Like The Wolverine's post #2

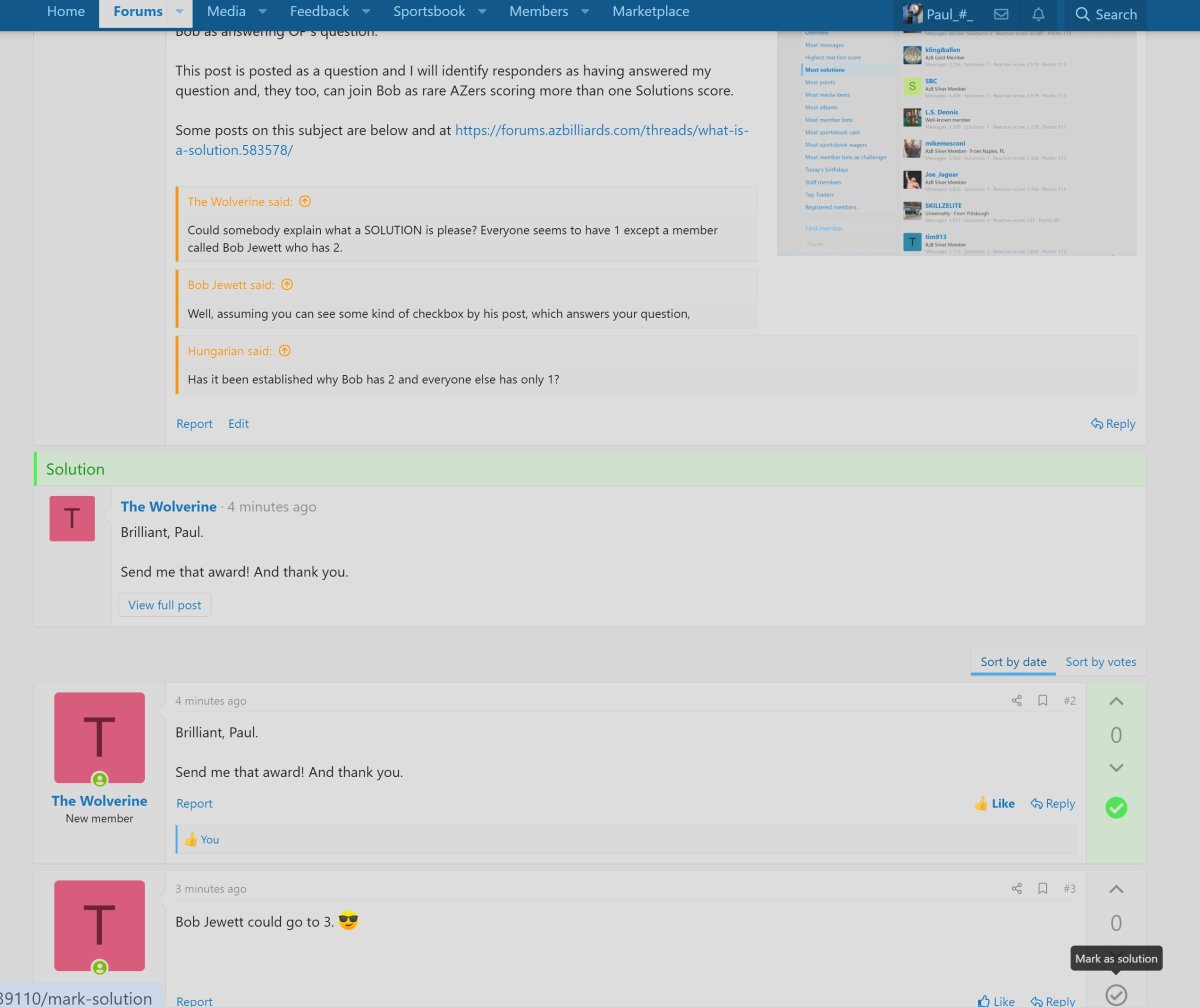993,804
